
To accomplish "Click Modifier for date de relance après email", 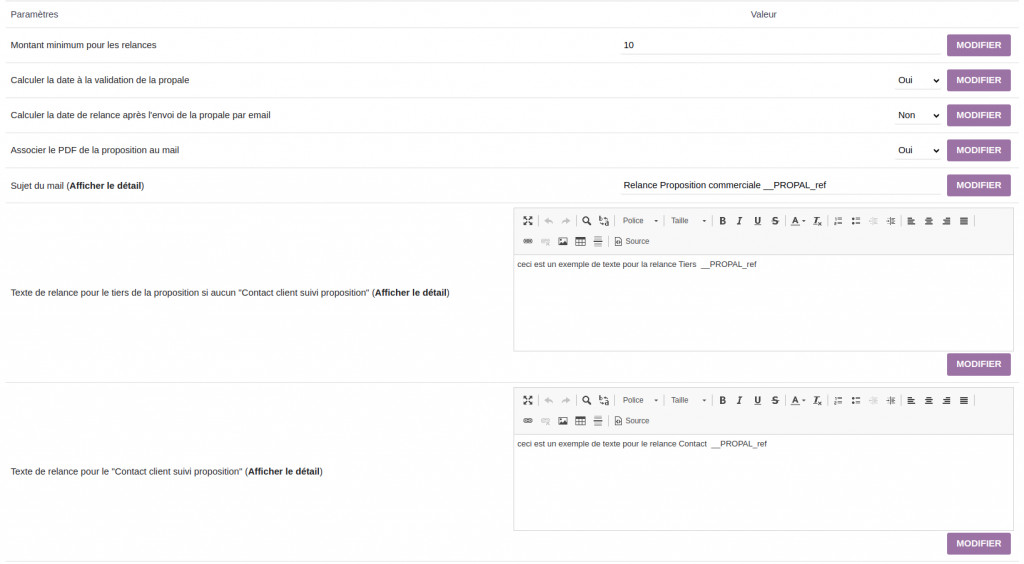I will point(978,116).
